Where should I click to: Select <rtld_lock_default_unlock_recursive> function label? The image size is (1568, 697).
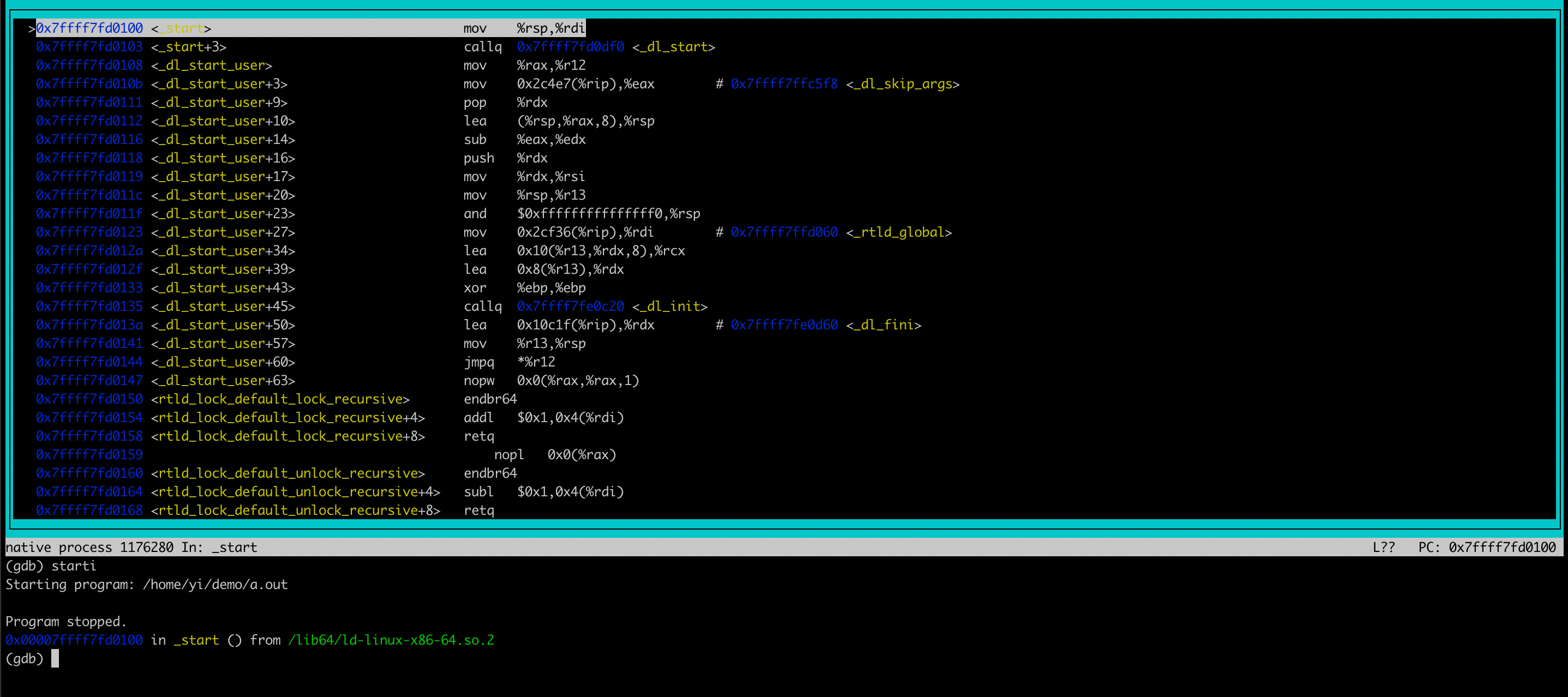coord(288,473)
